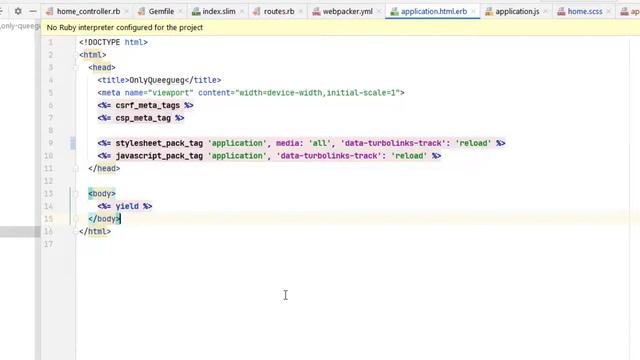Screen dimensions: 640x360
Task: Click the csrf_meta_tags line
Action: pyautogui.click(x=145, y=105)
